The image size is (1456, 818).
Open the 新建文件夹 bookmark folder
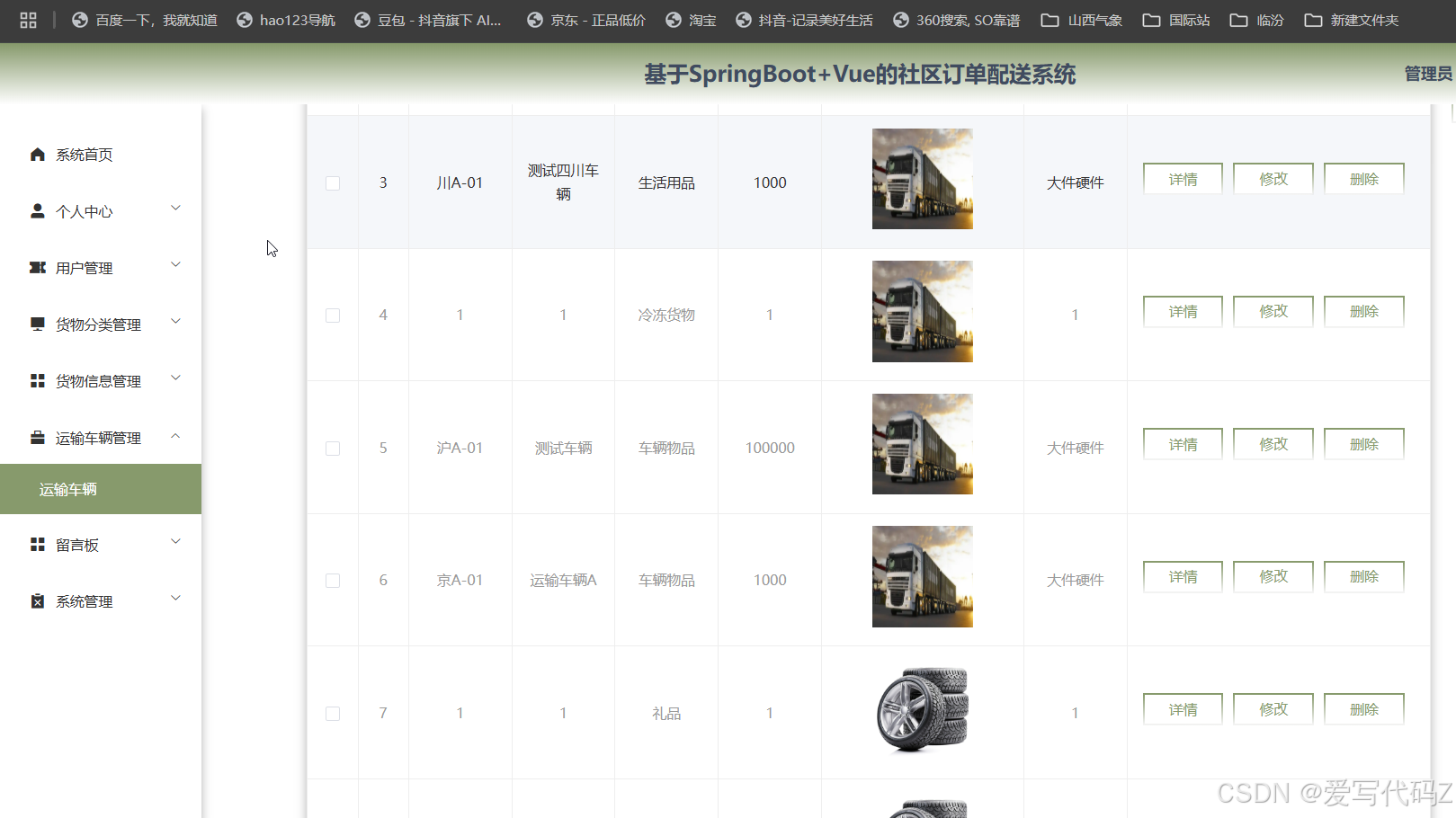click(x=1352, y=20)
